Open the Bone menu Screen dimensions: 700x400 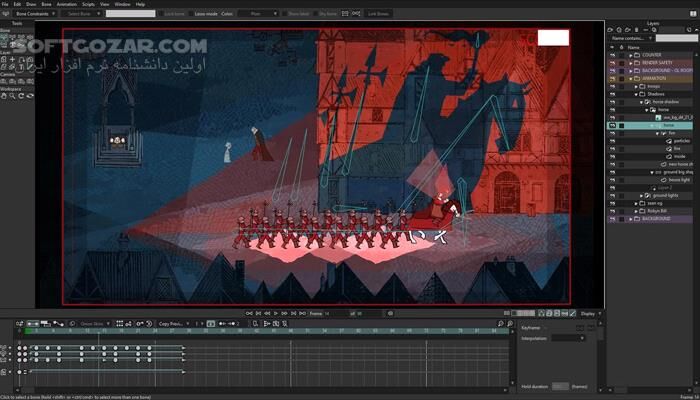click(x=46, y=4)
